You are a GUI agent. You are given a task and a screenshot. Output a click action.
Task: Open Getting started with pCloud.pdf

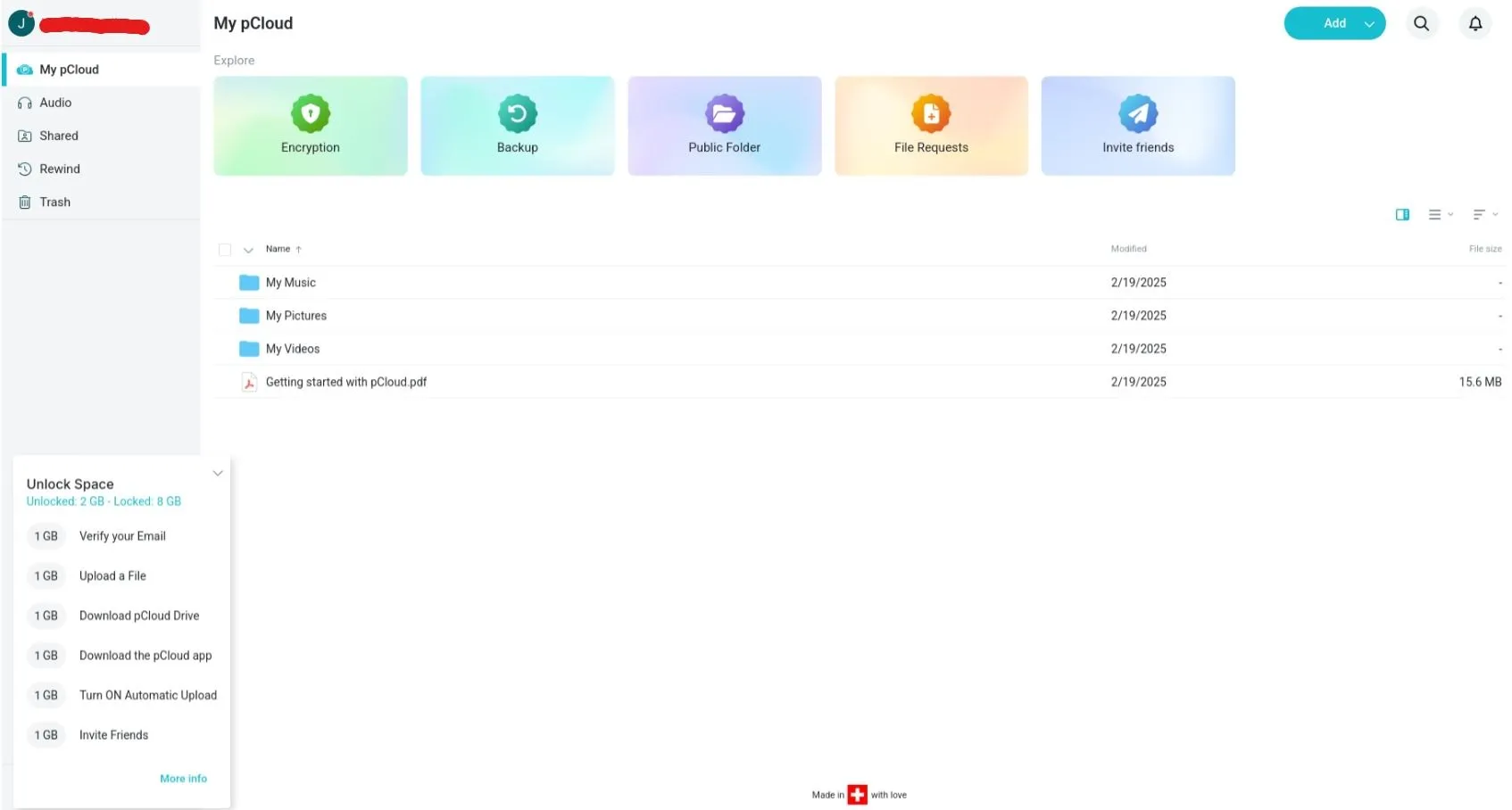(x=346, y=382)
